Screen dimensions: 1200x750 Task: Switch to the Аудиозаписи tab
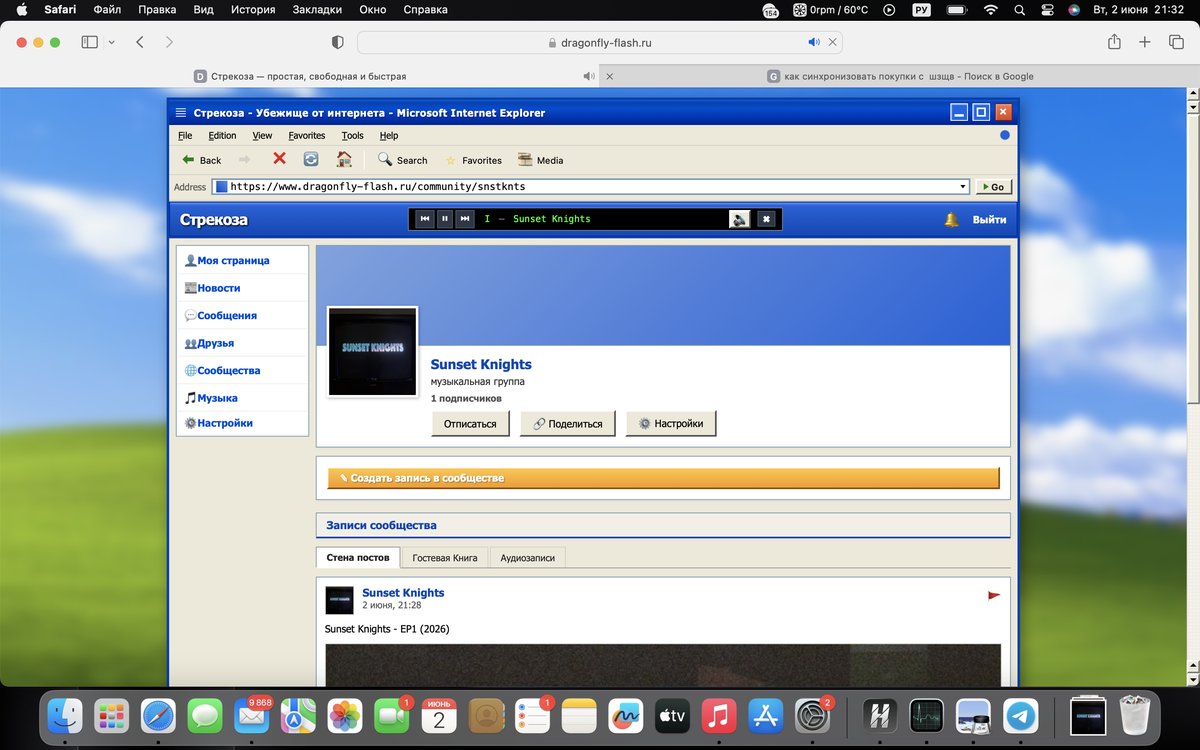(x=527, y=557)
